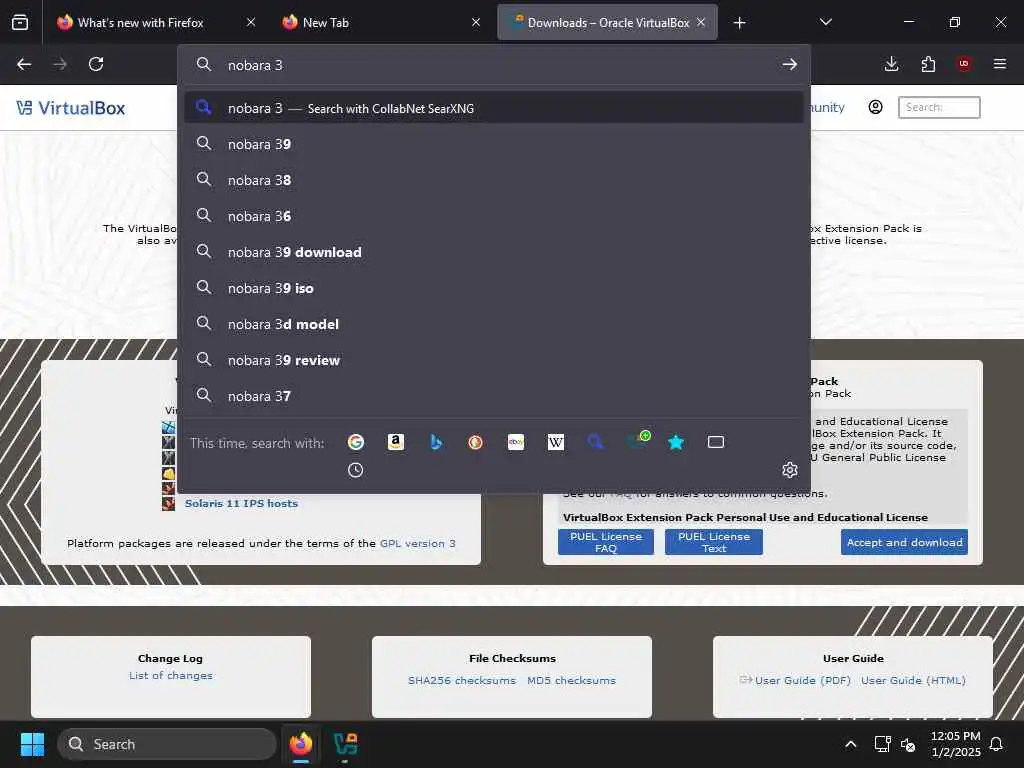Open the Windows Start menu
This screenshot has width=1024, height=768.
point(32,744)
